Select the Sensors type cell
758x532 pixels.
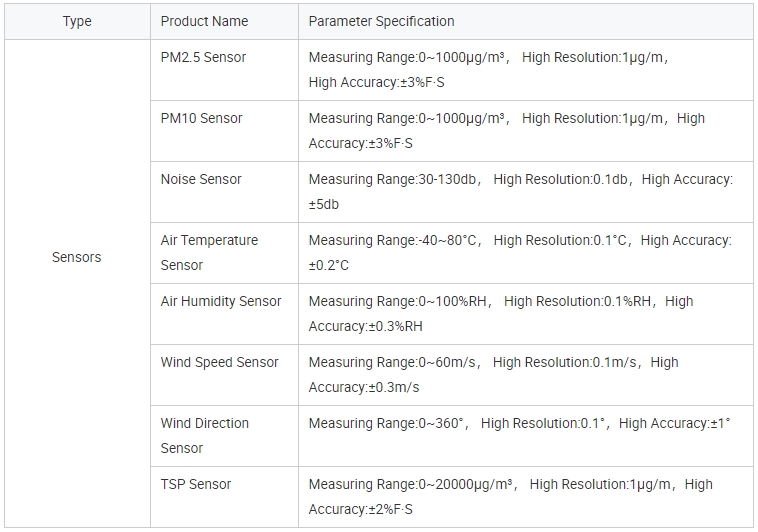77,257
